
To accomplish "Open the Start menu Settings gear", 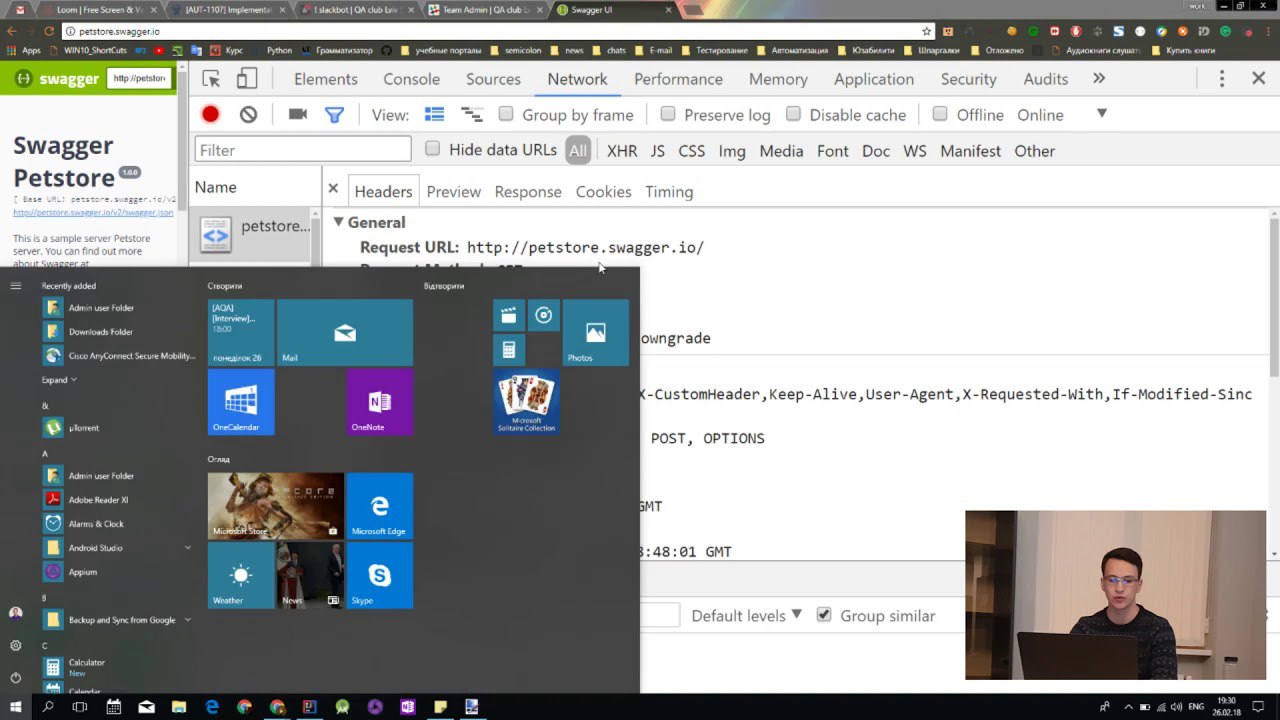I will point(15,645).
